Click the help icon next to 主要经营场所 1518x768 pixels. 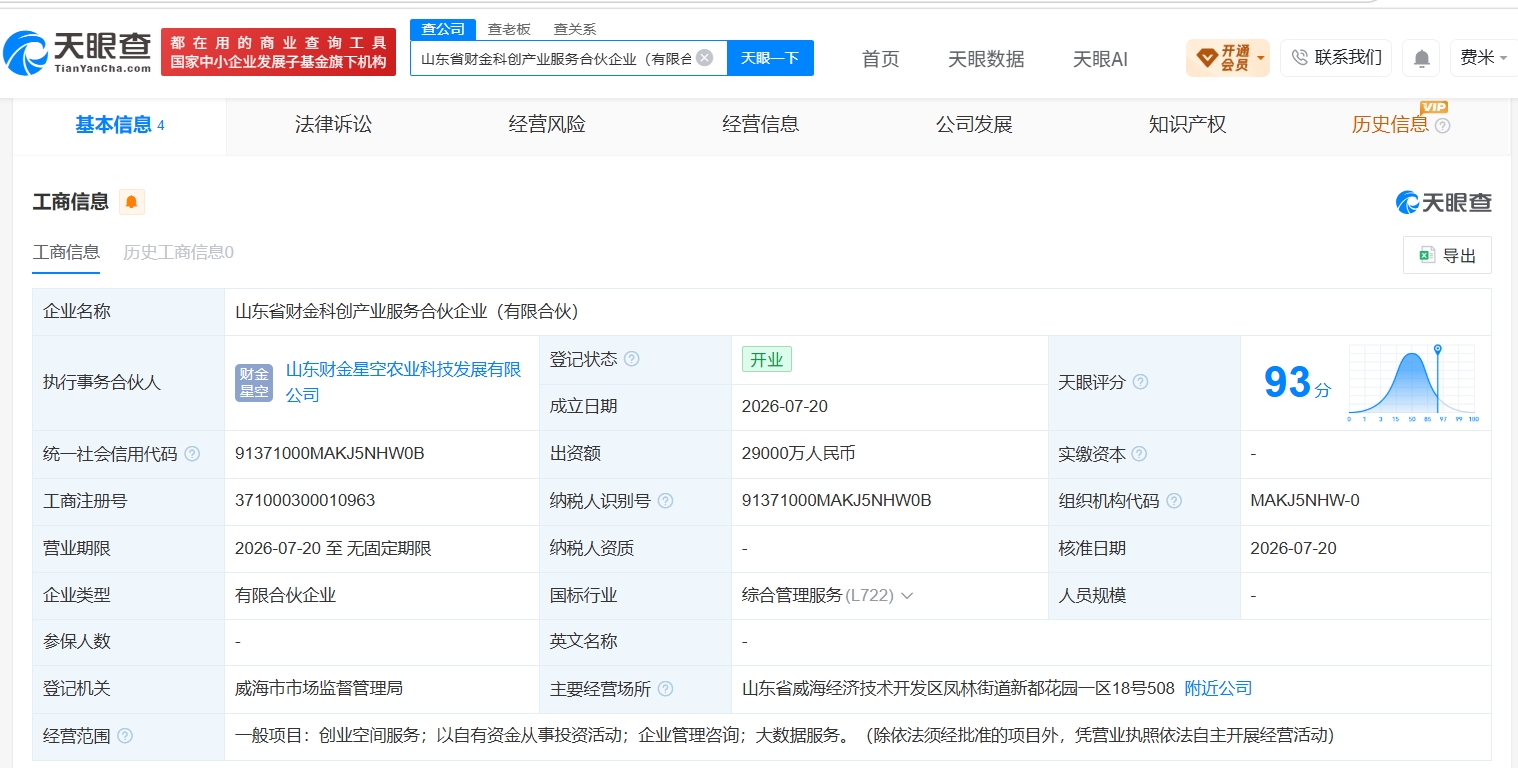665,689
